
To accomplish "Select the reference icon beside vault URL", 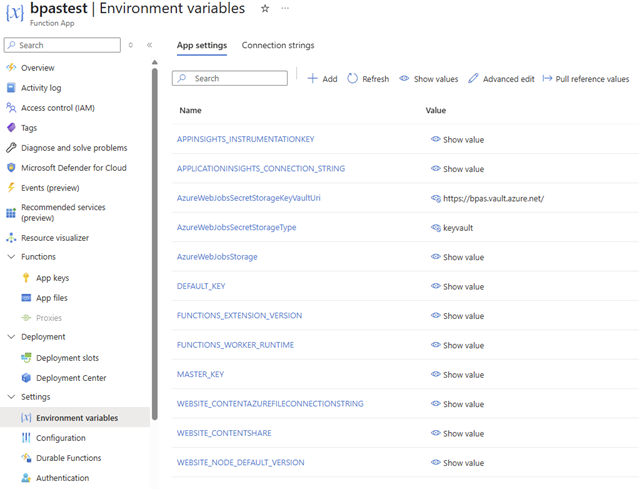I will pos(436,198).
